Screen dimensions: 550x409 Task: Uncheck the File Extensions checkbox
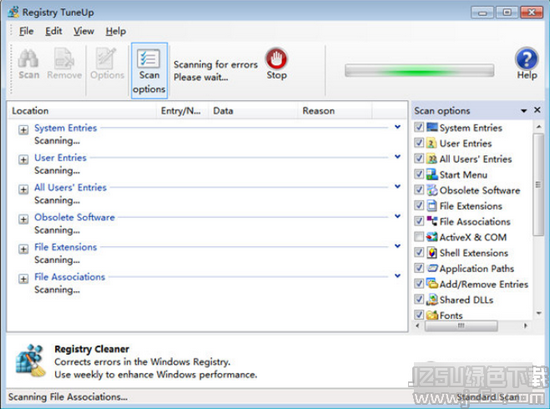tap(419, 205)
